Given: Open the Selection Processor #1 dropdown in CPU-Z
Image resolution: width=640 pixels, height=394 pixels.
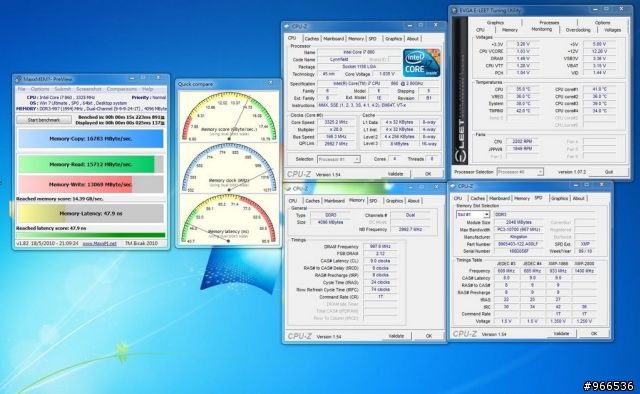Looking at the screenshot, I should pos(338,159).
